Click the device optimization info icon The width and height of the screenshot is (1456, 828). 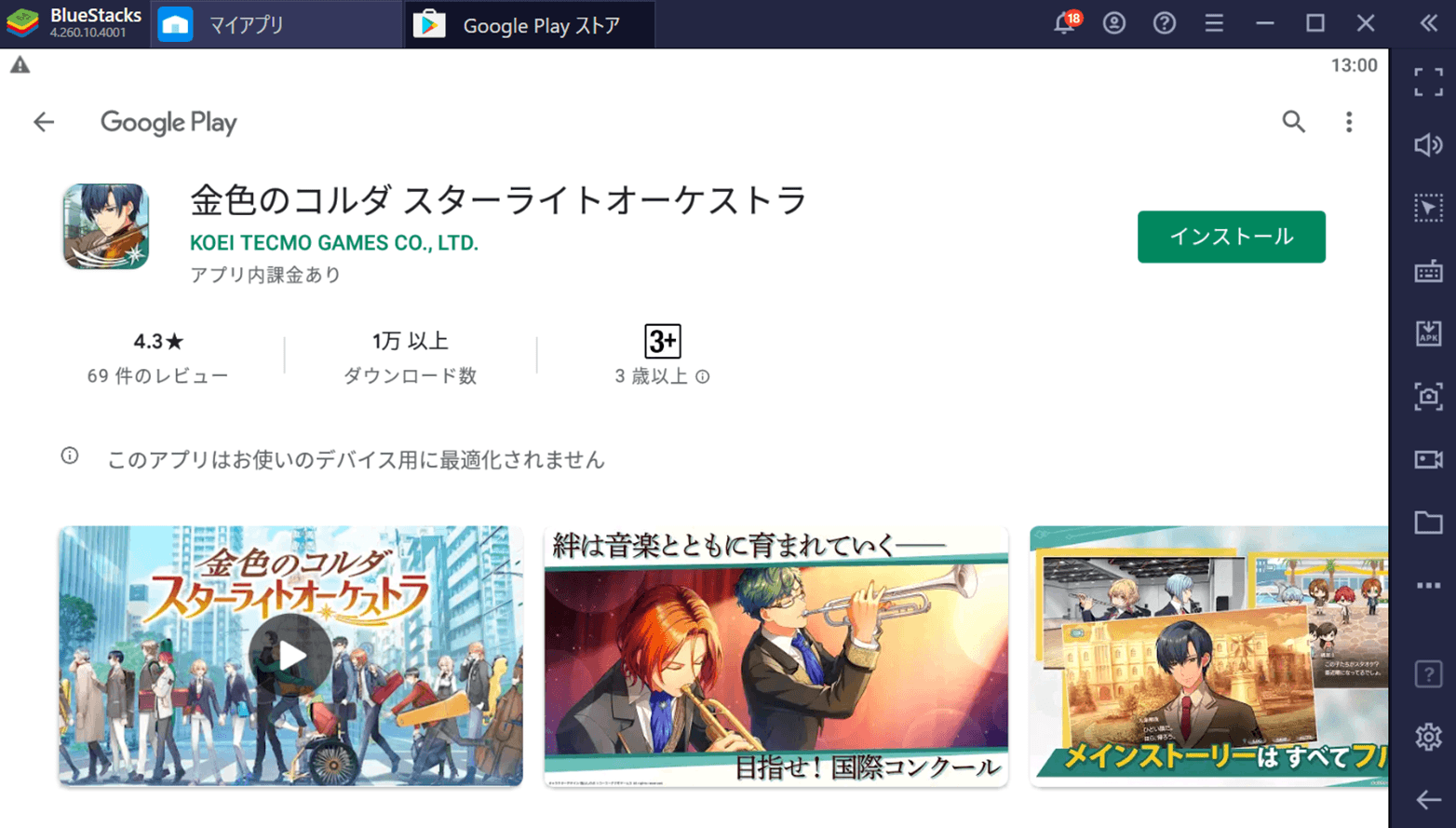click(70, 455)
